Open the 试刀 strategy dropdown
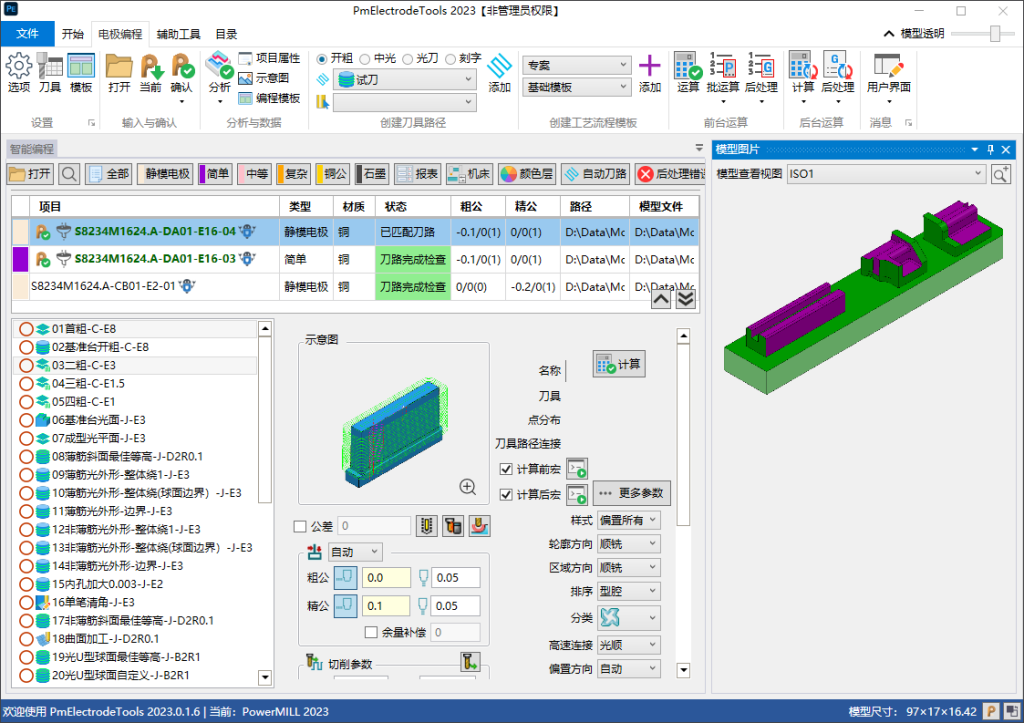 (x=405, y=80)
